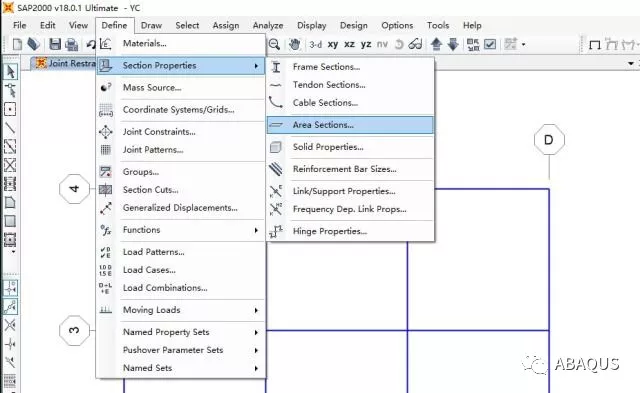This screenshot has width=640, height=393.
Task: Select Joint Patterns... menu item
Action: coord(181,150)
